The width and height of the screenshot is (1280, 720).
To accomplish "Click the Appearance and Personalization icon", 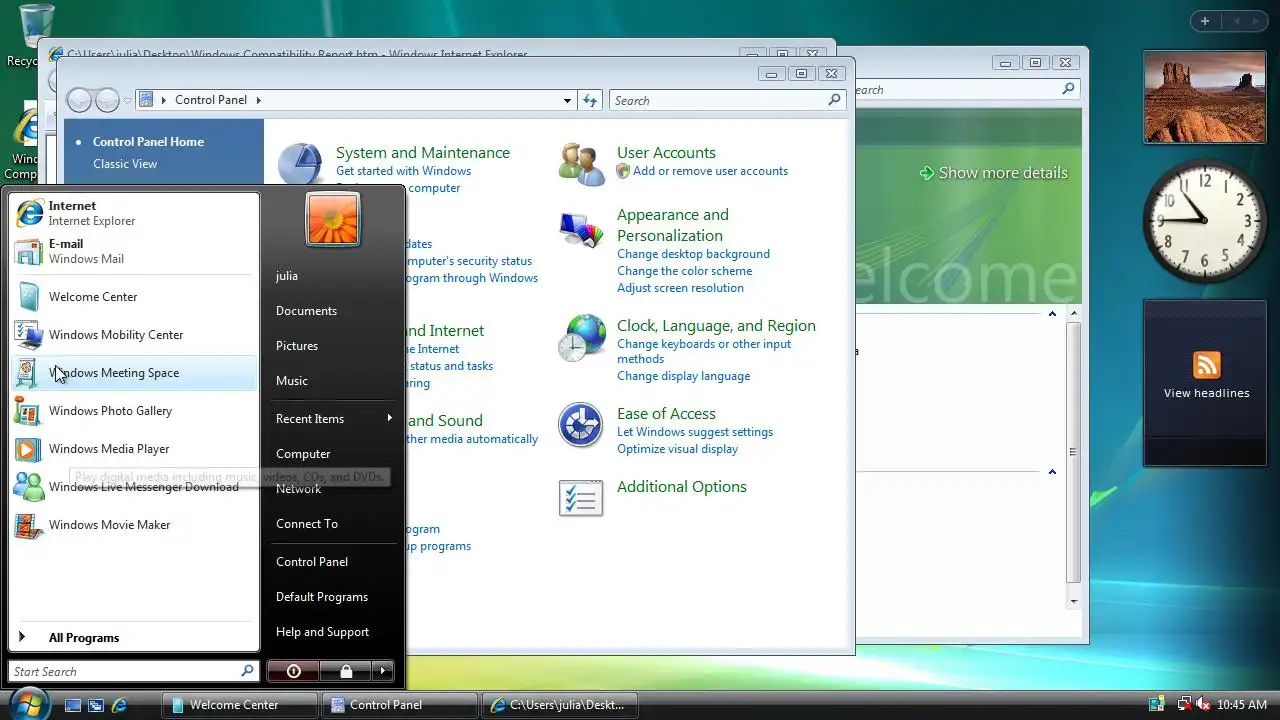I will coord(582,230).
